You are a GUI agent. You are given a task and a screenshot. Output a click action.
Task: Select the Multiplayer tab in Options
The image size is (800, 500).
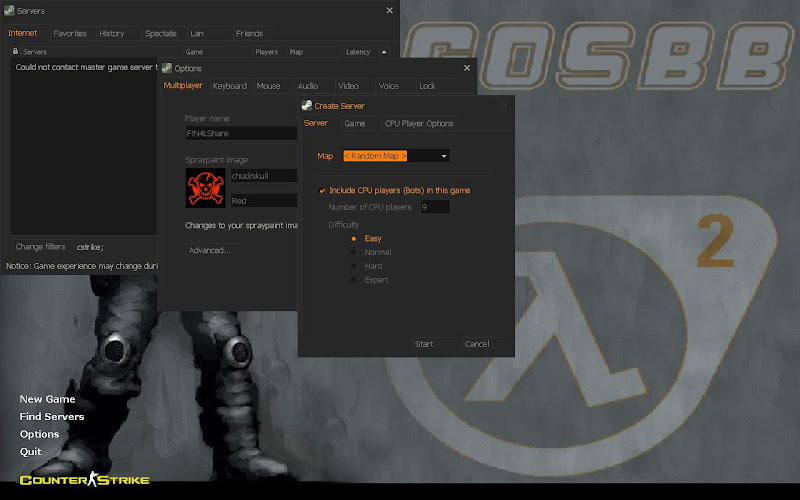(183, 85)
